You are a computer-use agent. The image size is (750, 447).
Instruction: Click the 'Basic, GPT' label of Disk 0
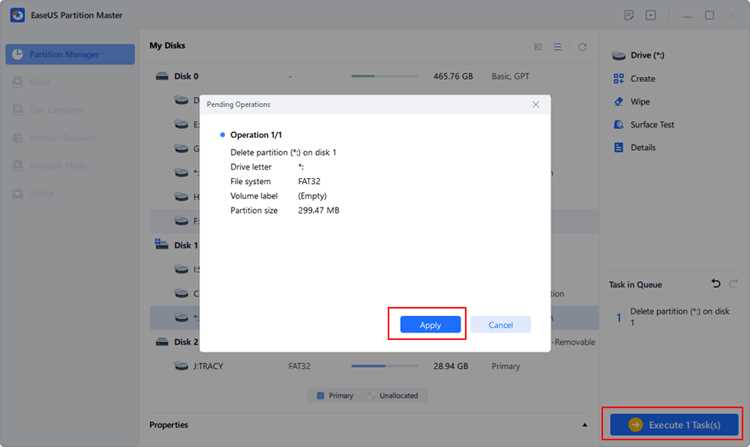click(510, 76)
